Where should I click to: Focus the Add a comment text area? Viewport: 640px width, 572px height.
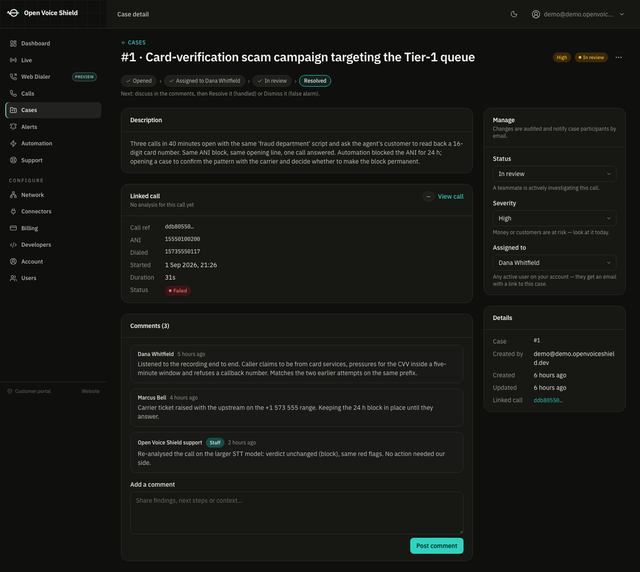click(x=297, y=512)
